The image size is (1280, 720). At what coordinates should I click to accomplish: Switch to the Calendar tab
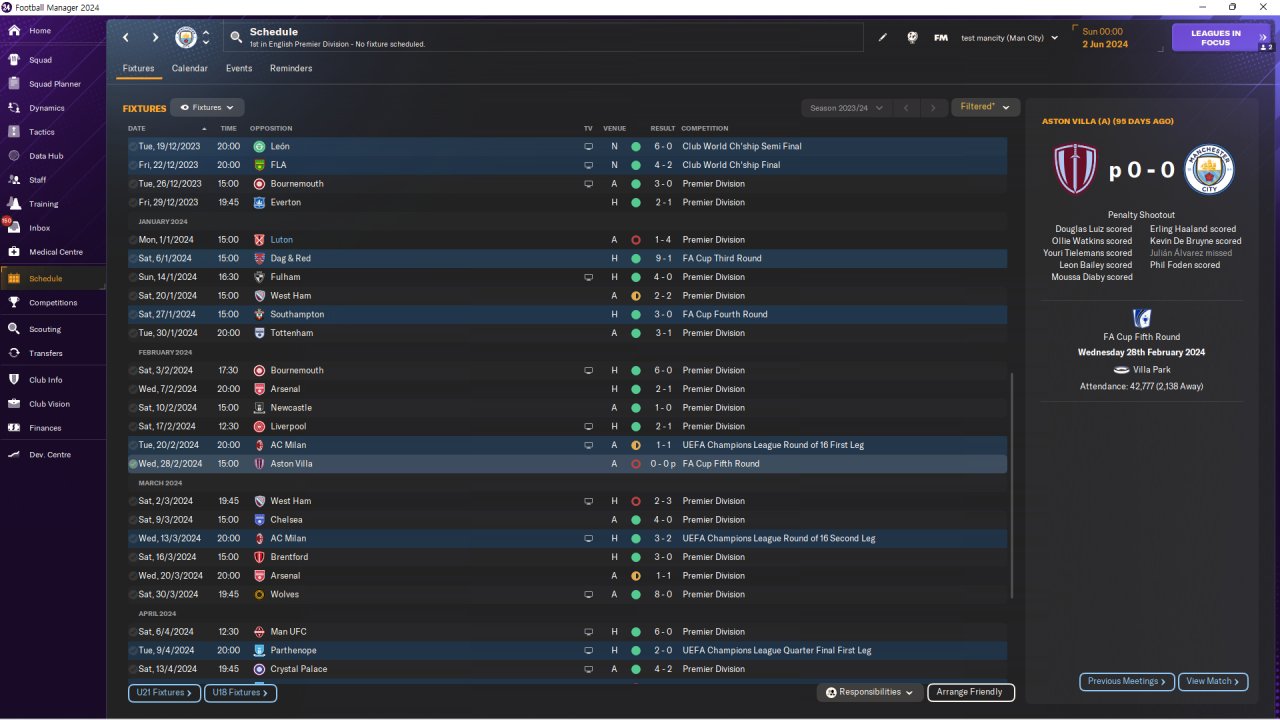pyautogui.click(x=190, y=68)
